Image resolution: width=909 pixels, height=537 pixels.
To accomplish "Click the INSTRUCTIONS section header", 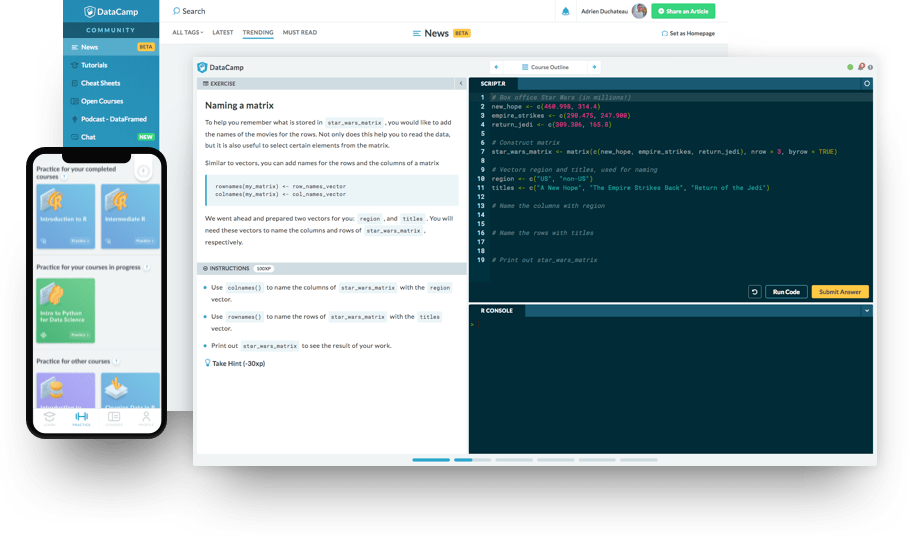I will pyautogui.click(x=332, y=268).
